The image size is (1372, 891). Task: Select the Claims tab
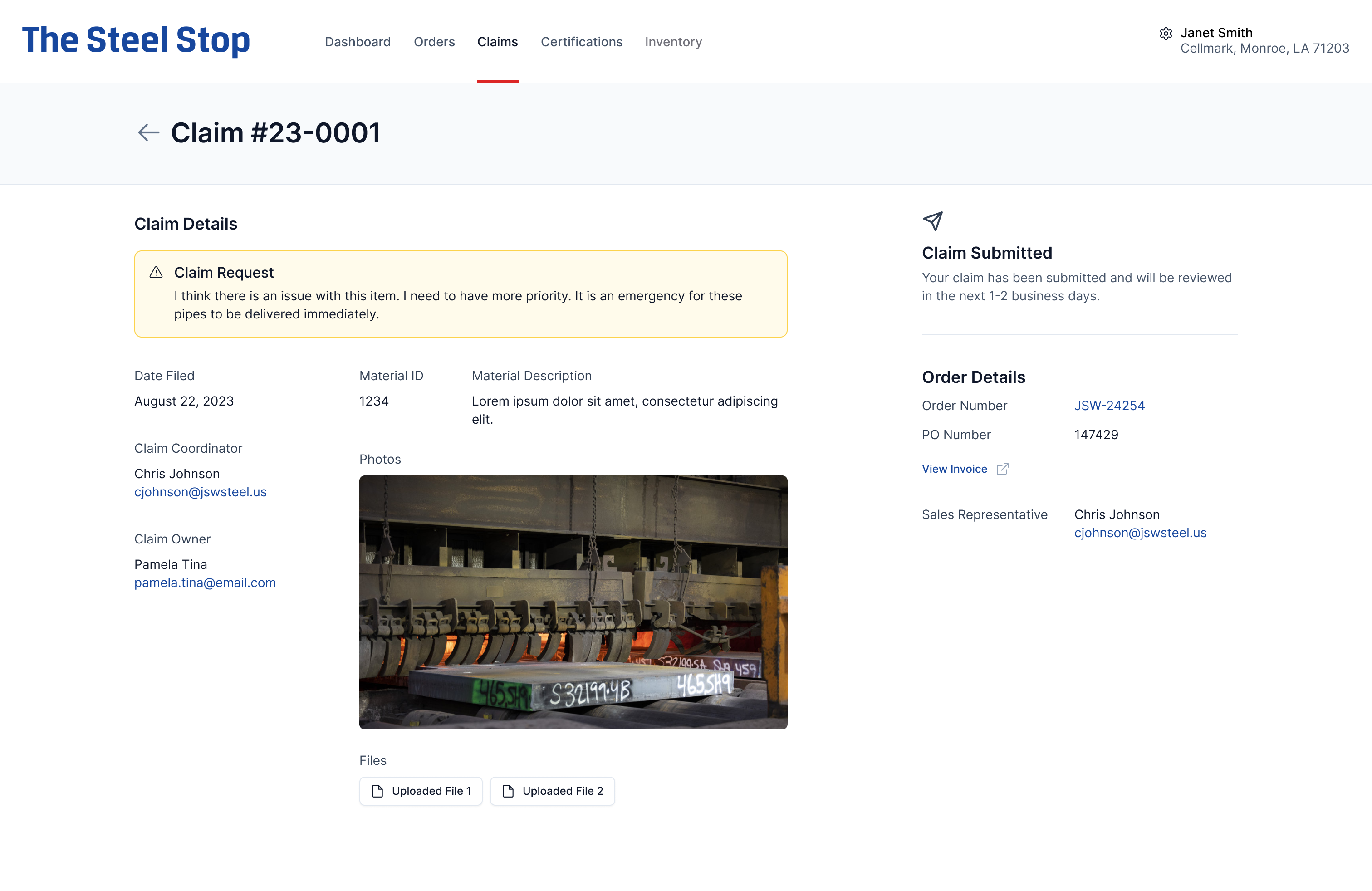tap(498, 42)
